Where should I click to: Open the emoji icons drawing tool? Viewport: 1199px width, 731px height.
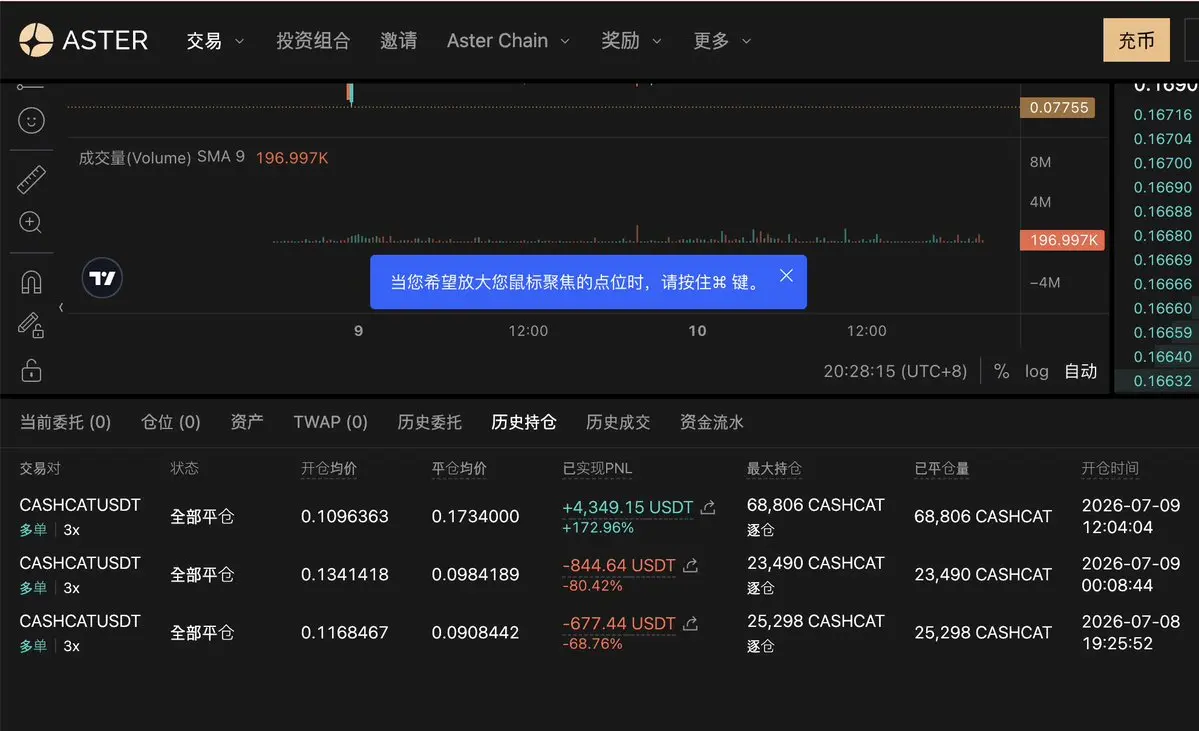[x=31, y=121]
